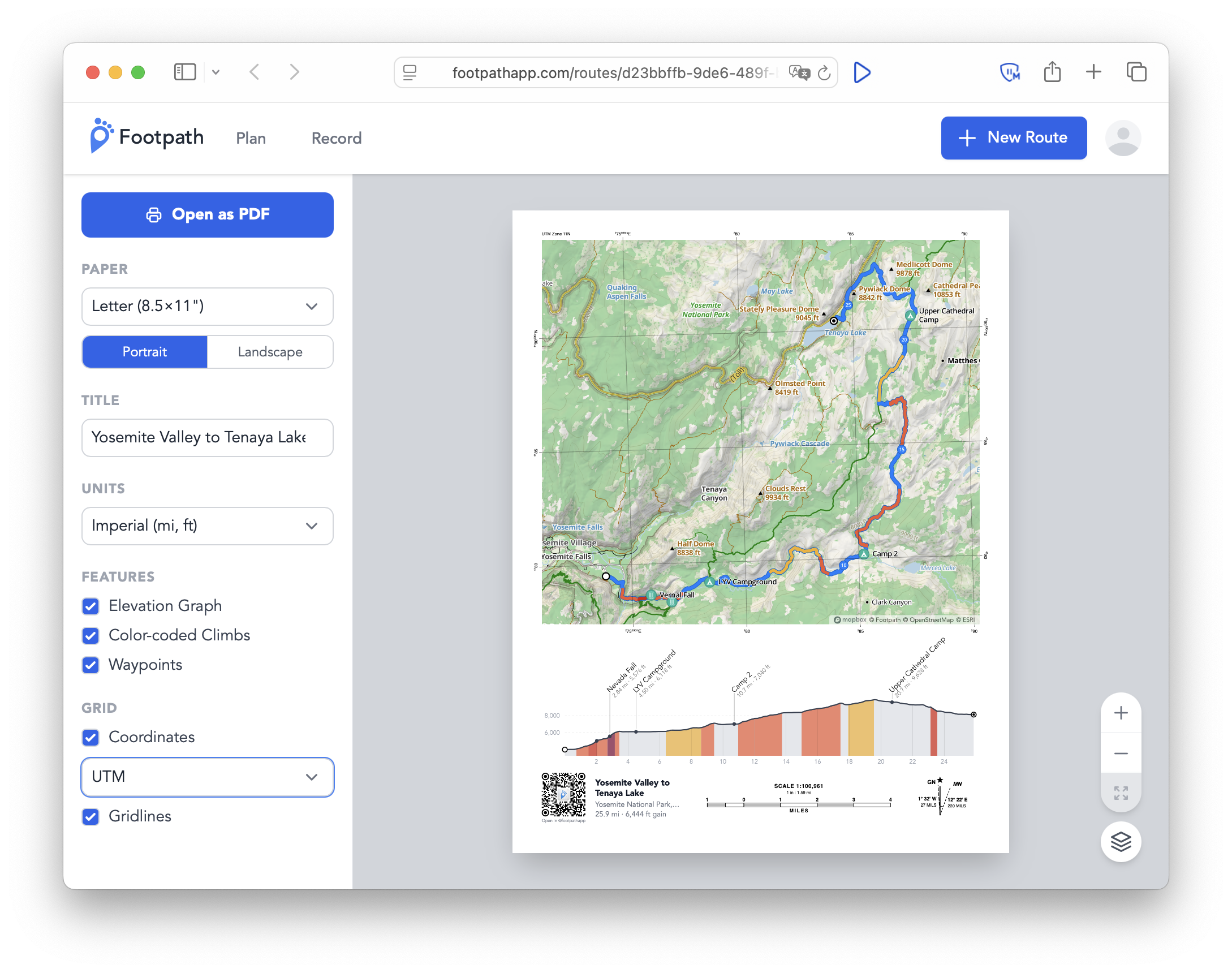This screenshot has height=973, width=1232.
Task: Share the page via Safari share icon
Action: 1052,72
